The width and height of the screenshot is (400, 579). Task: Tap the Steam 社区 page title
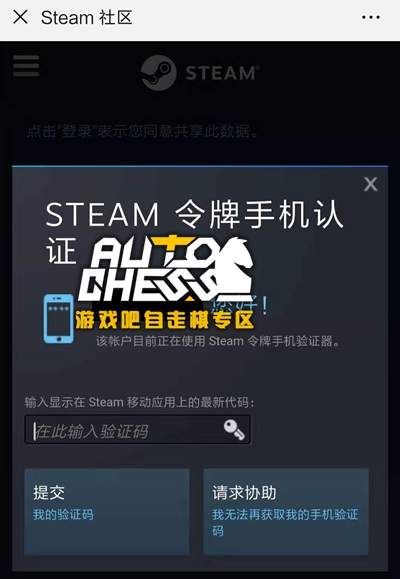(86, 17)
